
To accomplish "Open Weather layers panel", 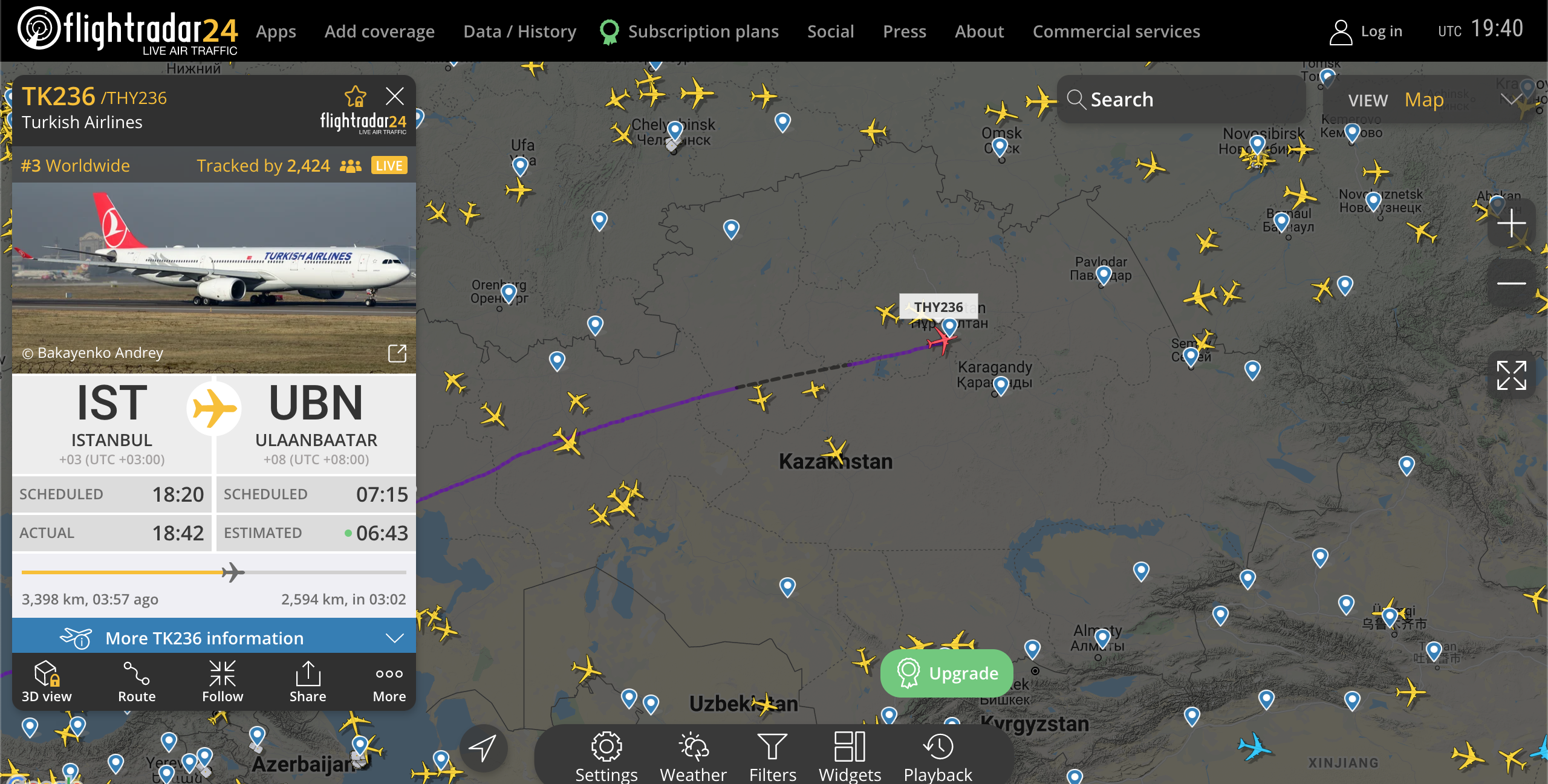I will (x=693, y=757).
